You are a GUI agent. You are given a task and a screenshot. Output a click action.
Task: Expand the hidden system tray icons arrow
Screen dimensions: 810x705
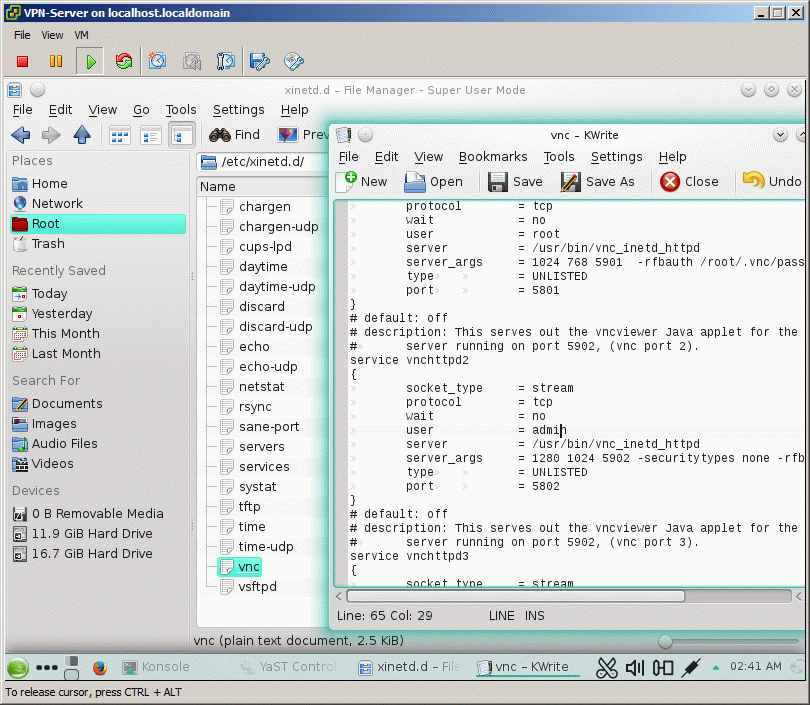point(716,667)
